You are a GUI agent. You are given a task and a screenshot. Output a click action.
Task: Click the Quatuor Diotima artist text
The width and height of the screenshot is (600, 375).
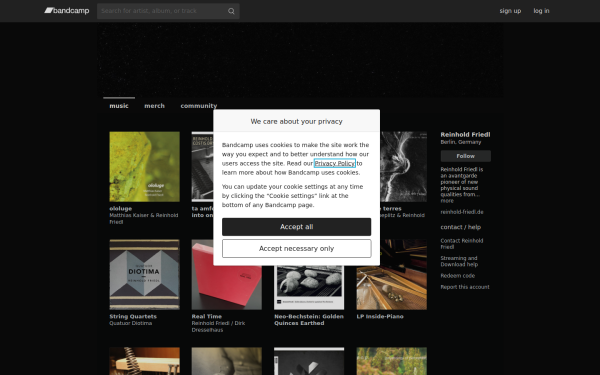tap(130, 323)
